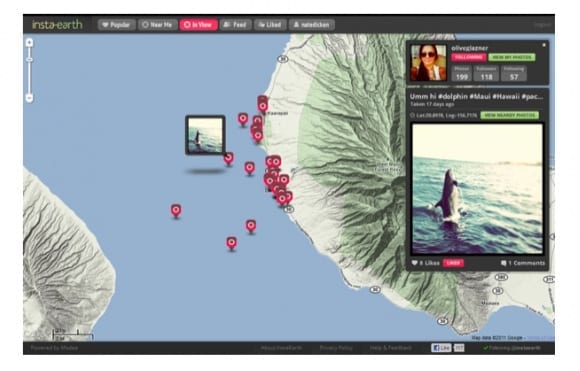Image resolution: width=580 pixels, height=371 pixels.
Task: Click the insta-earth logo
Action: pos(57,25)
